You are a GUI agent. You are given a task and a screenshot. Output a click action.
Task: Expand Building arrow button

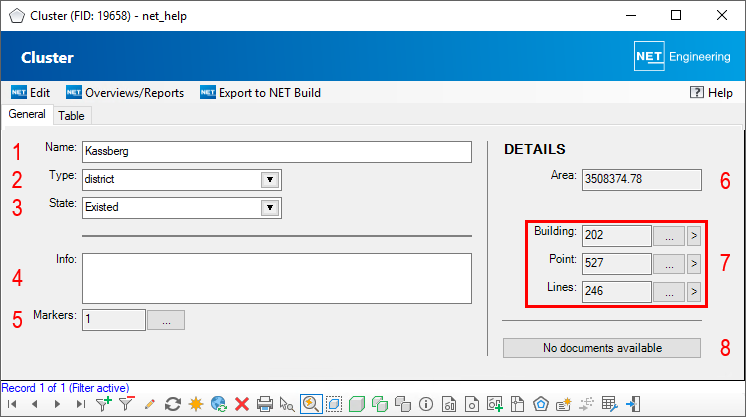click(694, 236)
